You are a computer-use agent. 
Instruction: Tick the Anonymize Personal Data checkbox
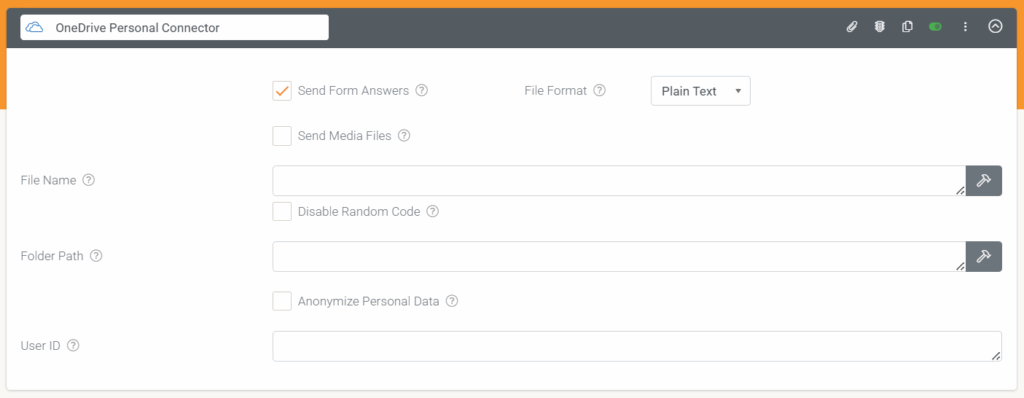click(282, 301)
